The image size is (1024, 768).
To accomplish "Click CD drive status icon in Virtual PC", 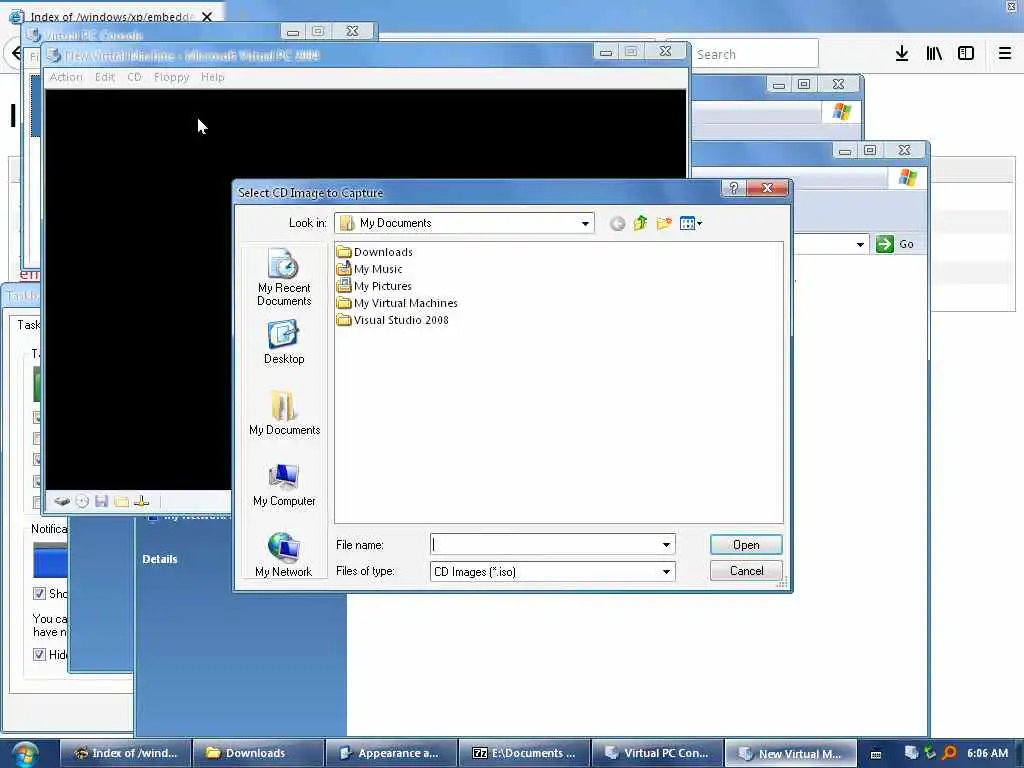I will click(82, 502).
